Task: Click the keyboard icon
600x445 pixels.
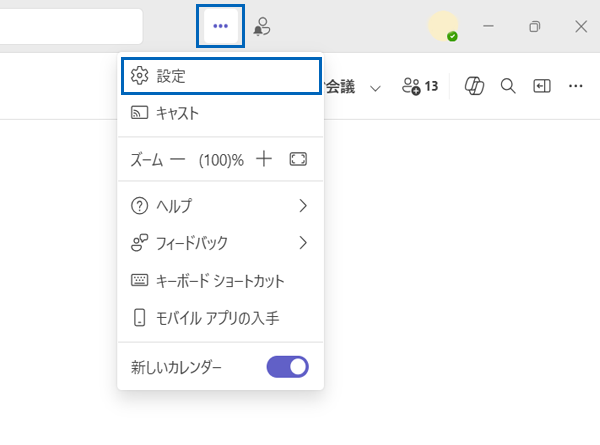Action: [x=139, y=280]
